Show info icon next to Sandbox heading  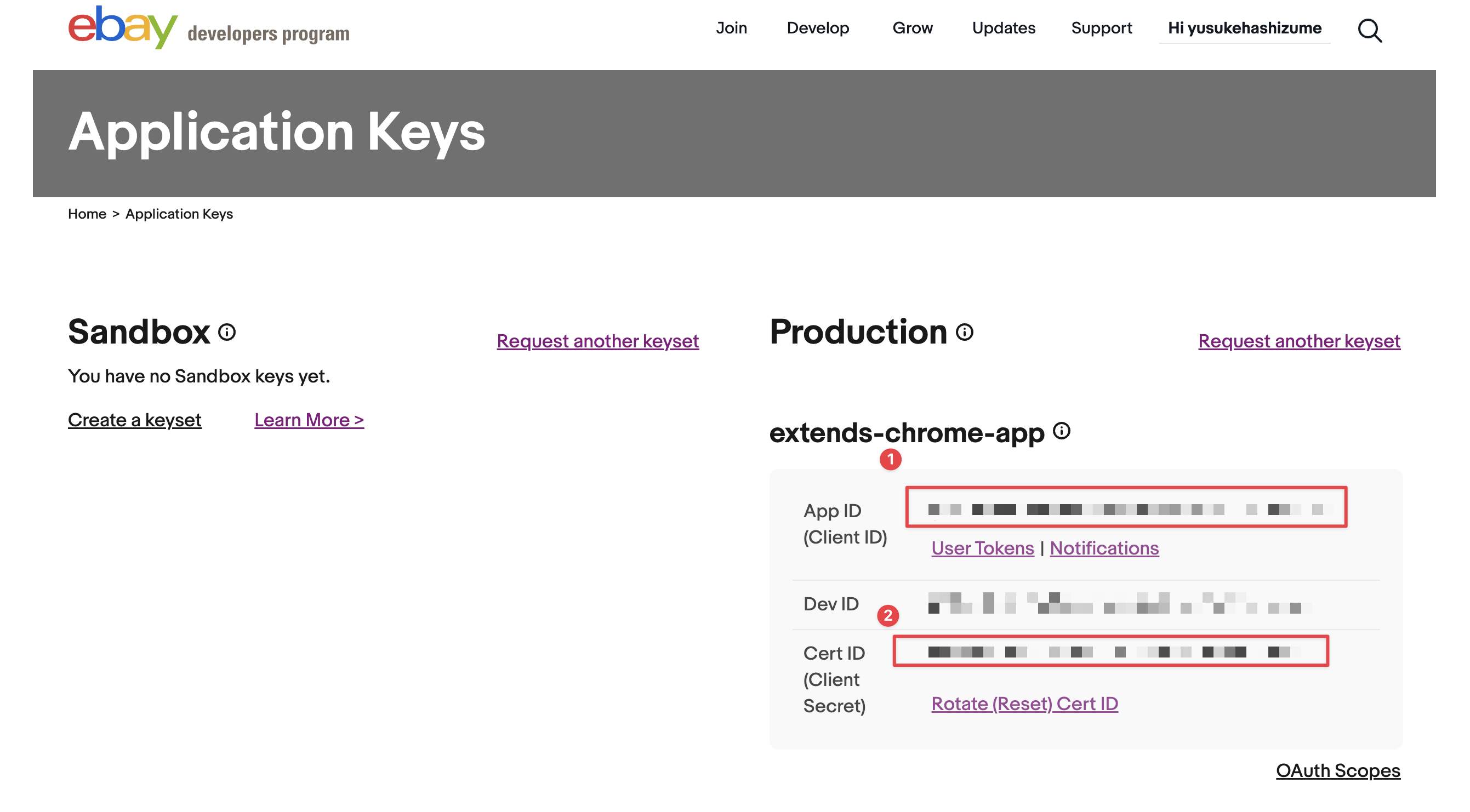click(227, 332)
